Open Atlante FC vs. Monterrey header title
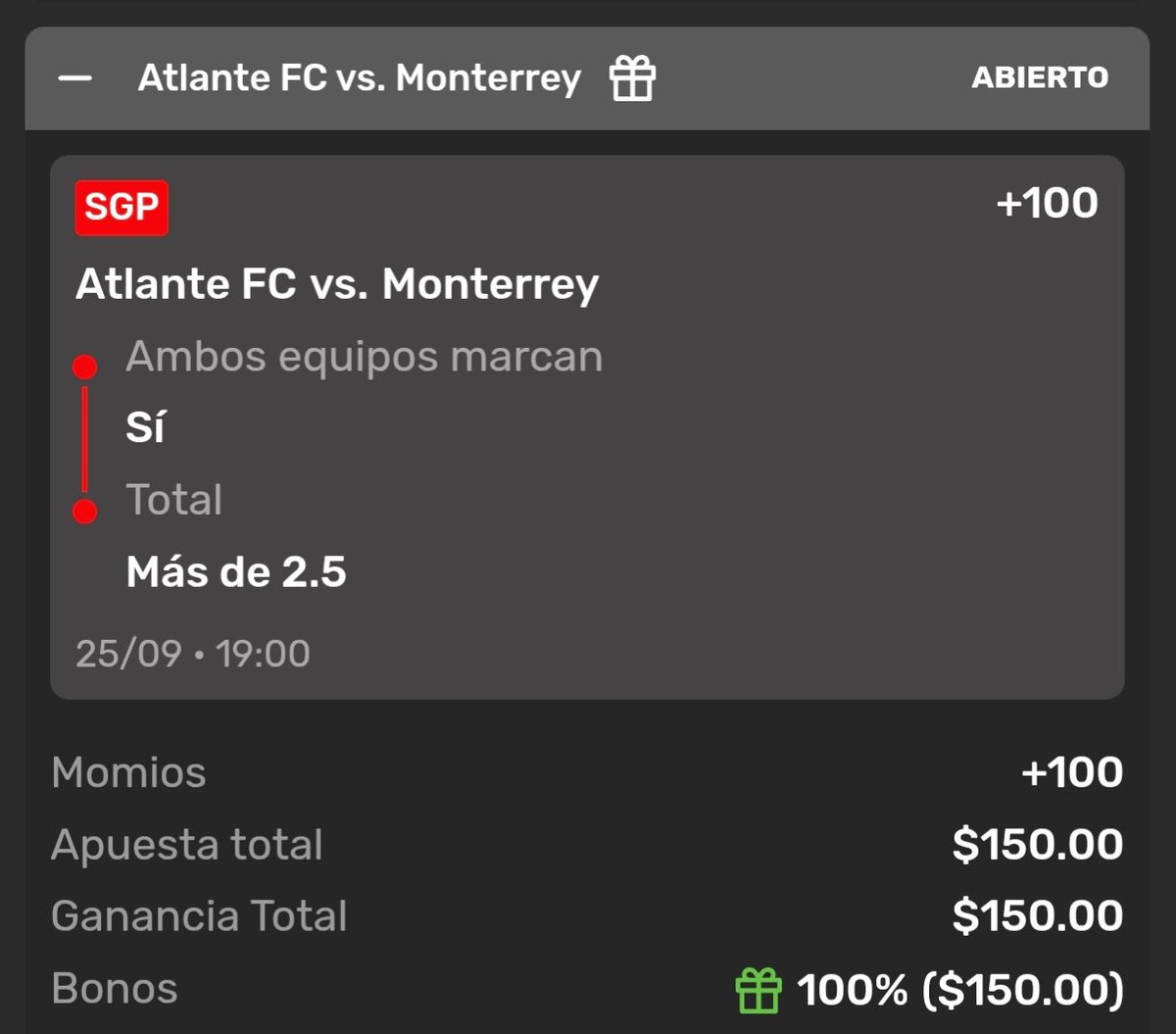 pyautogui.click(x=360, y=78)
